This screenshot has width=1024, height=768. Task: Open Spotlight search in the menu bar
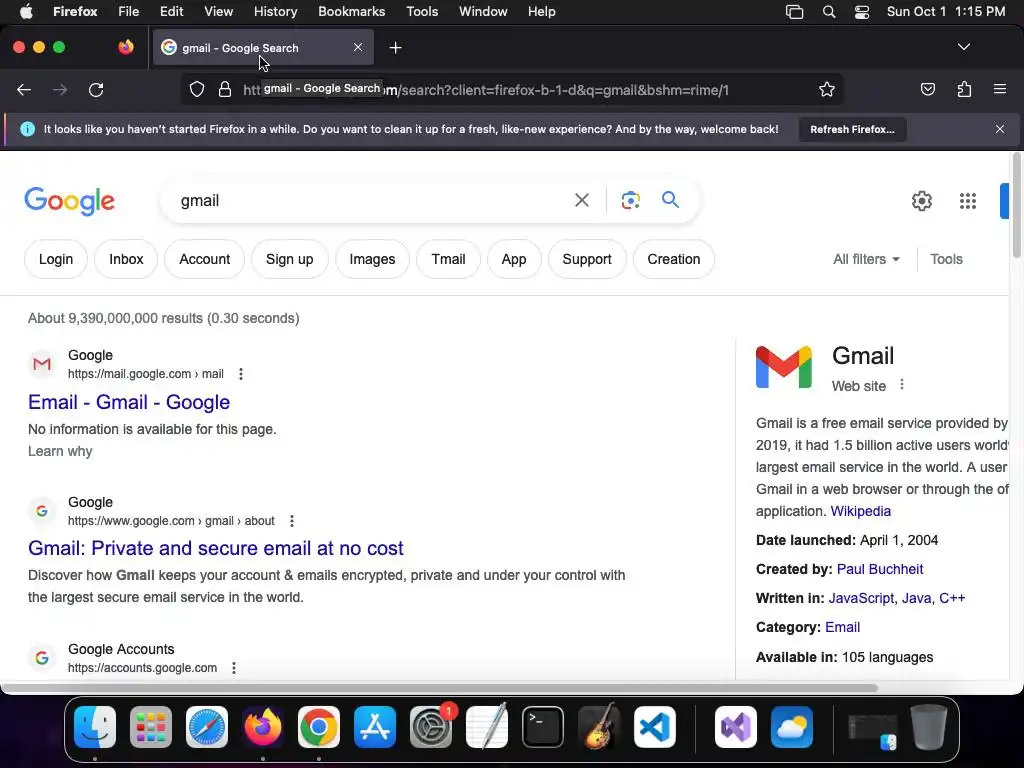coord(829,12)
